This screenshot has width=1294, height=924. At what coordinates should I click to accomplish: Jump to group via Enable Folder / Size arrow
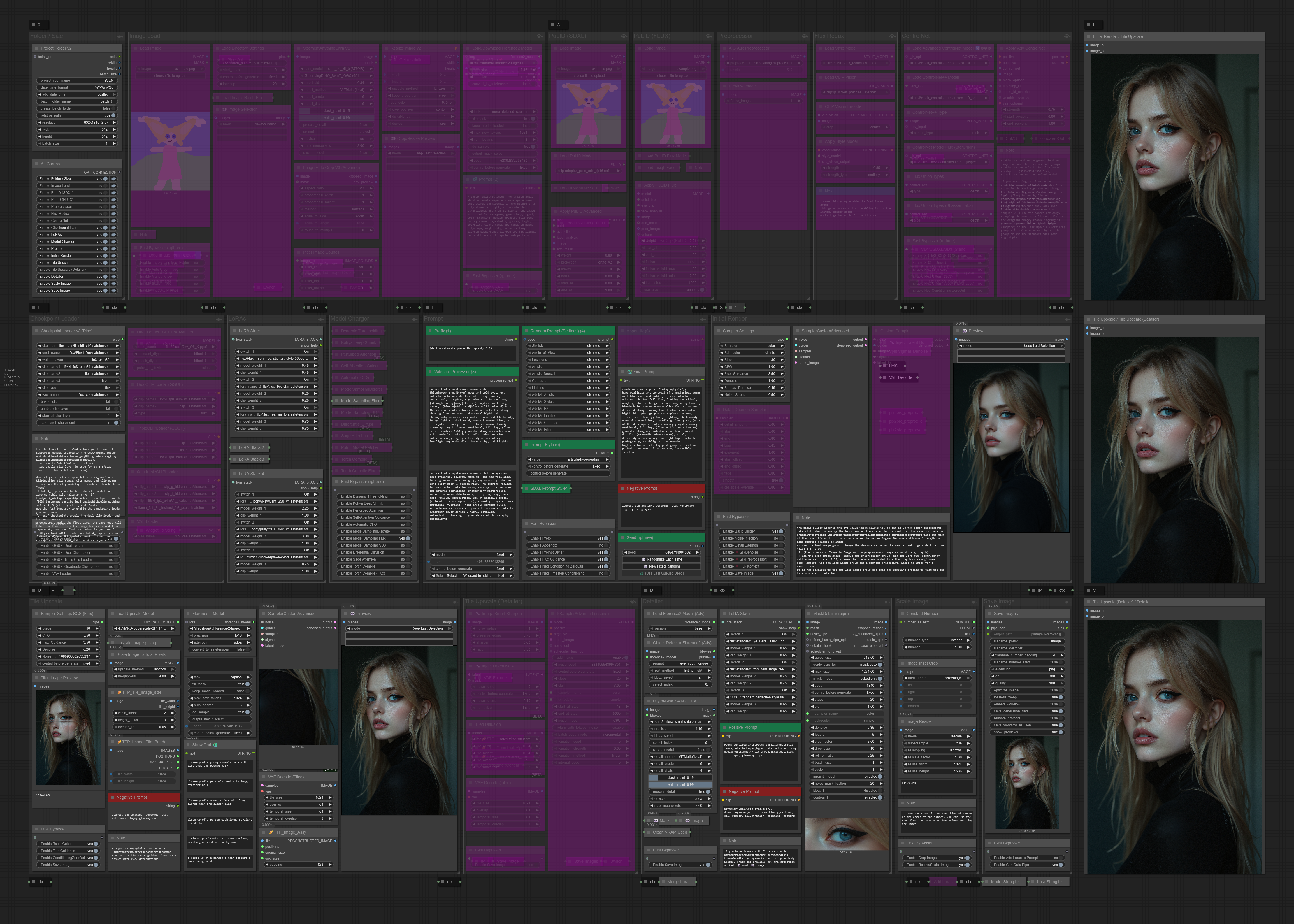(x=114, y=179)
